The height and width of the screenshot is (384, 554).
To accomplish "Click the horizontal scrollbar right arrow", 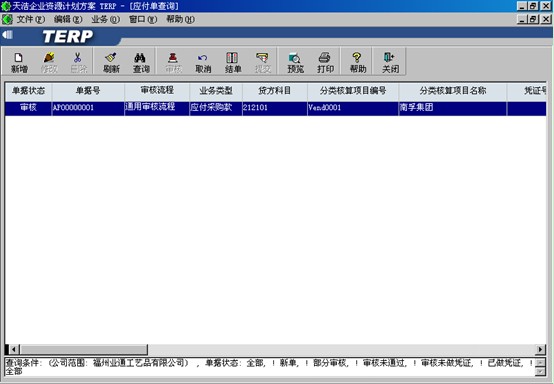I will point(540,350).
